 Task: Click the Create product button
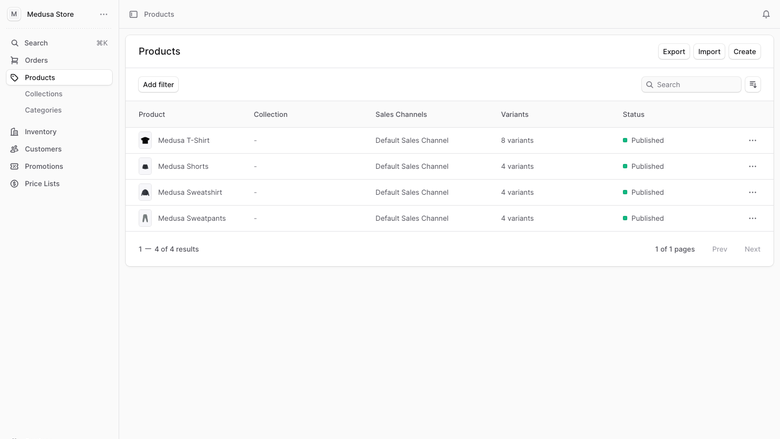[x=744, y=52]
